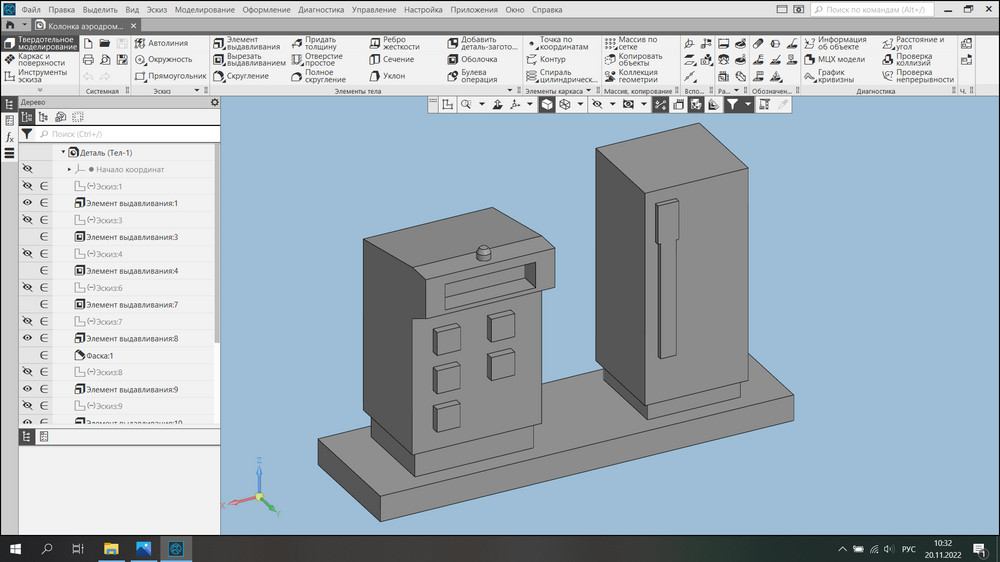The height and width of the screenshot is (562, 1000).
Task: Select the Элемент выдавливания extrude tool
Action: (x=247, y=43)
